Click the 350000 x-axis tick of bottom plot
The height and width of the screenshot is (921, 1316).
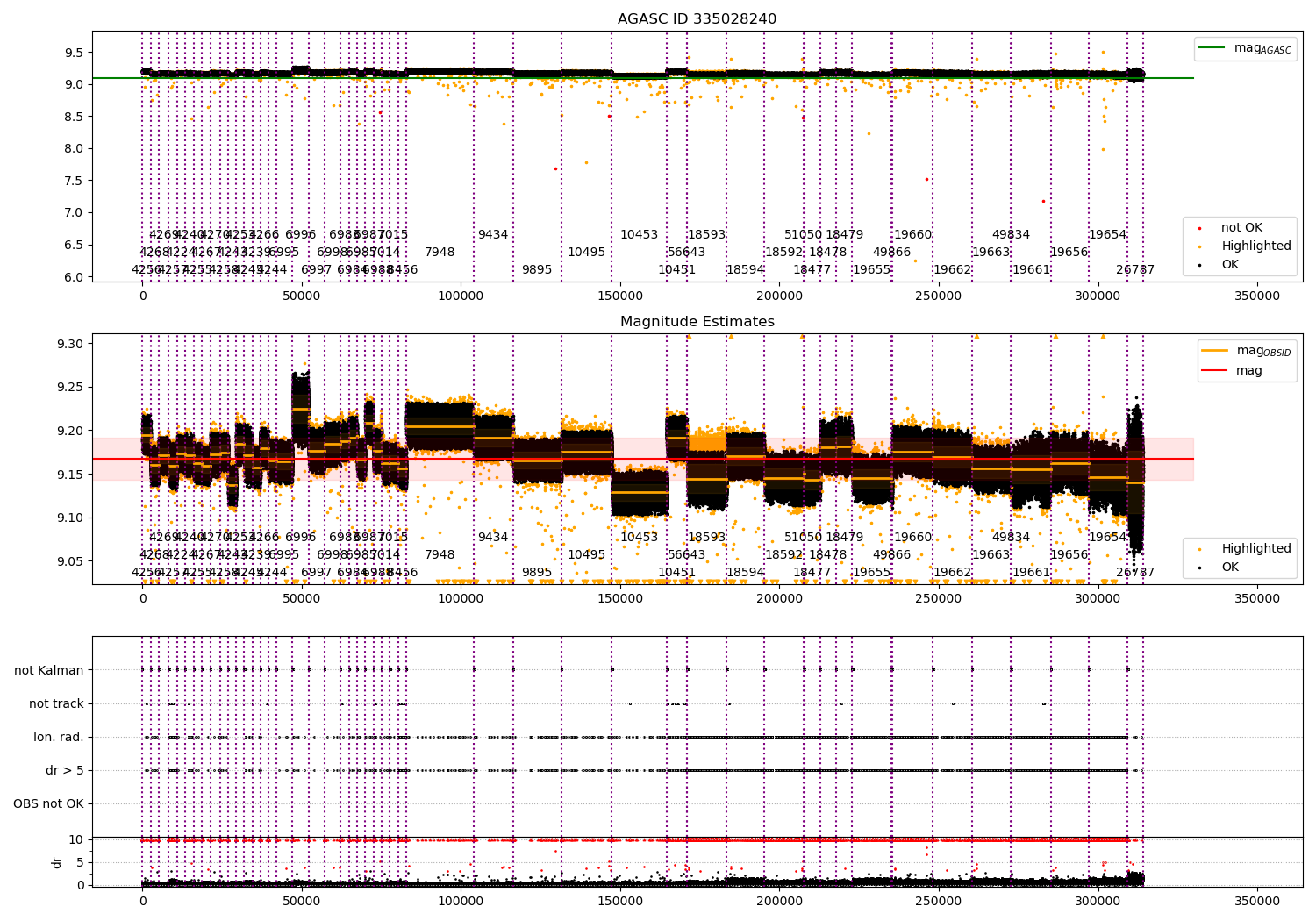pos(1256,901)
